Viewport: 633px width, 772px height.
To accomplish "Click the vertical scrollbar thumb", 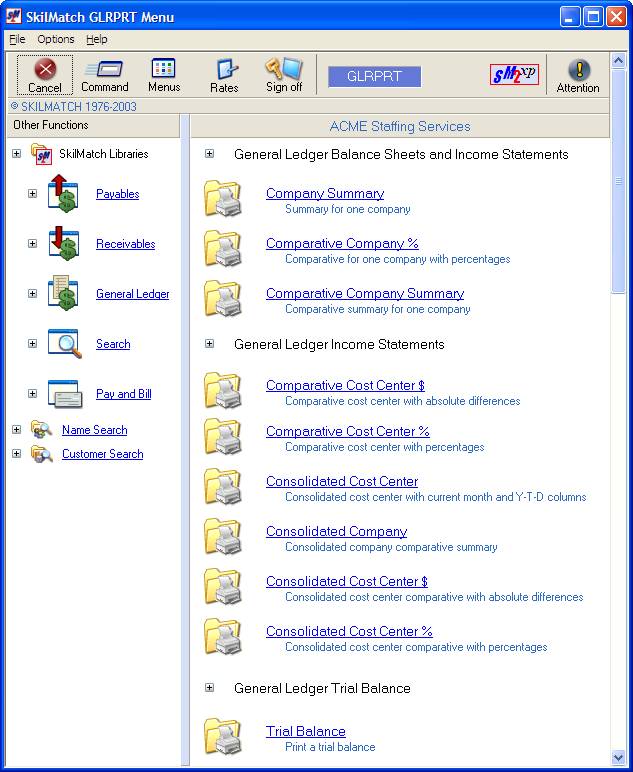I will click(618, 181).
